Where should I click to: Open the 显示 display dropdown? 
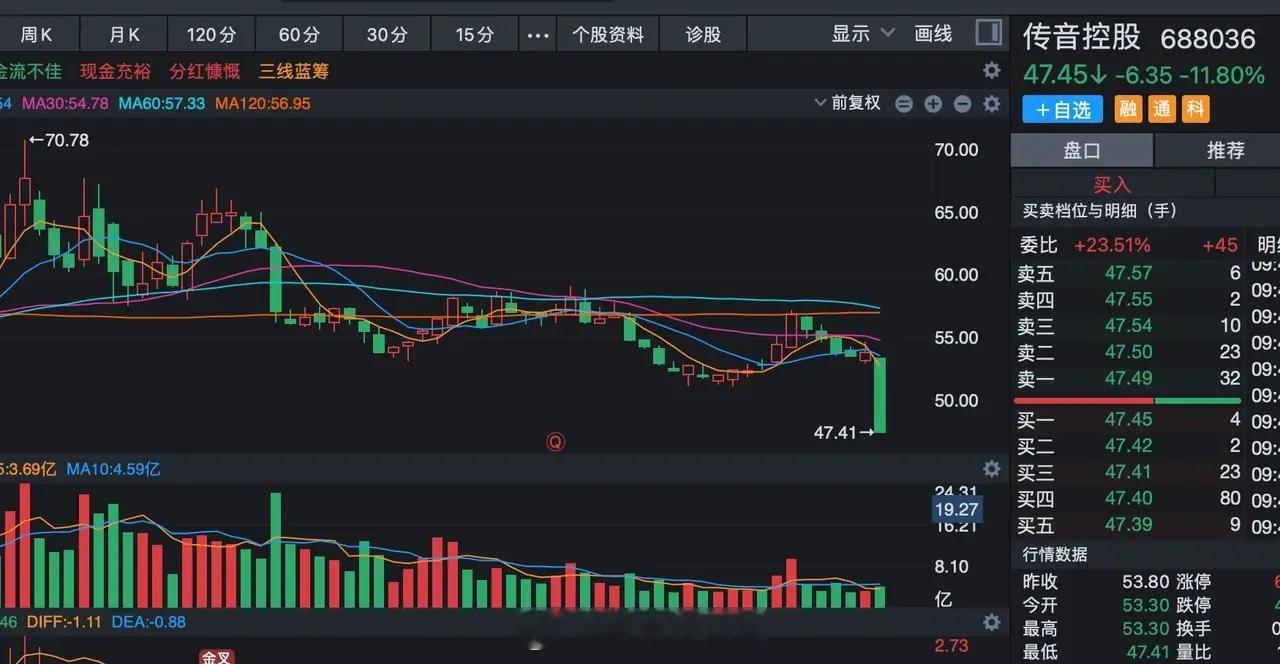862,34
